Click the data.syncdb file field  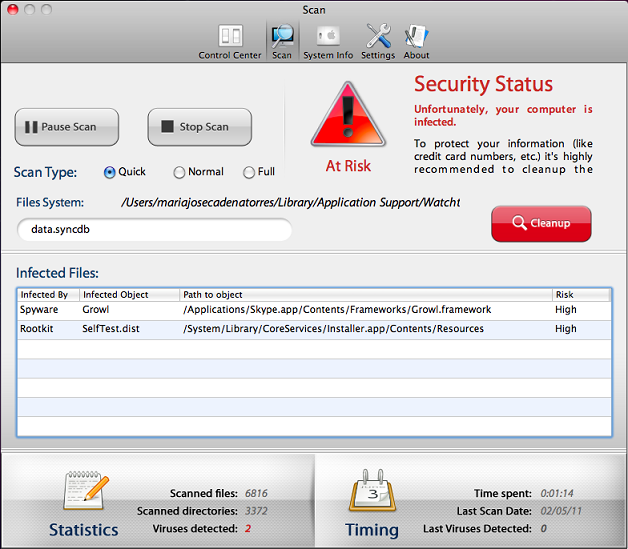154,229
